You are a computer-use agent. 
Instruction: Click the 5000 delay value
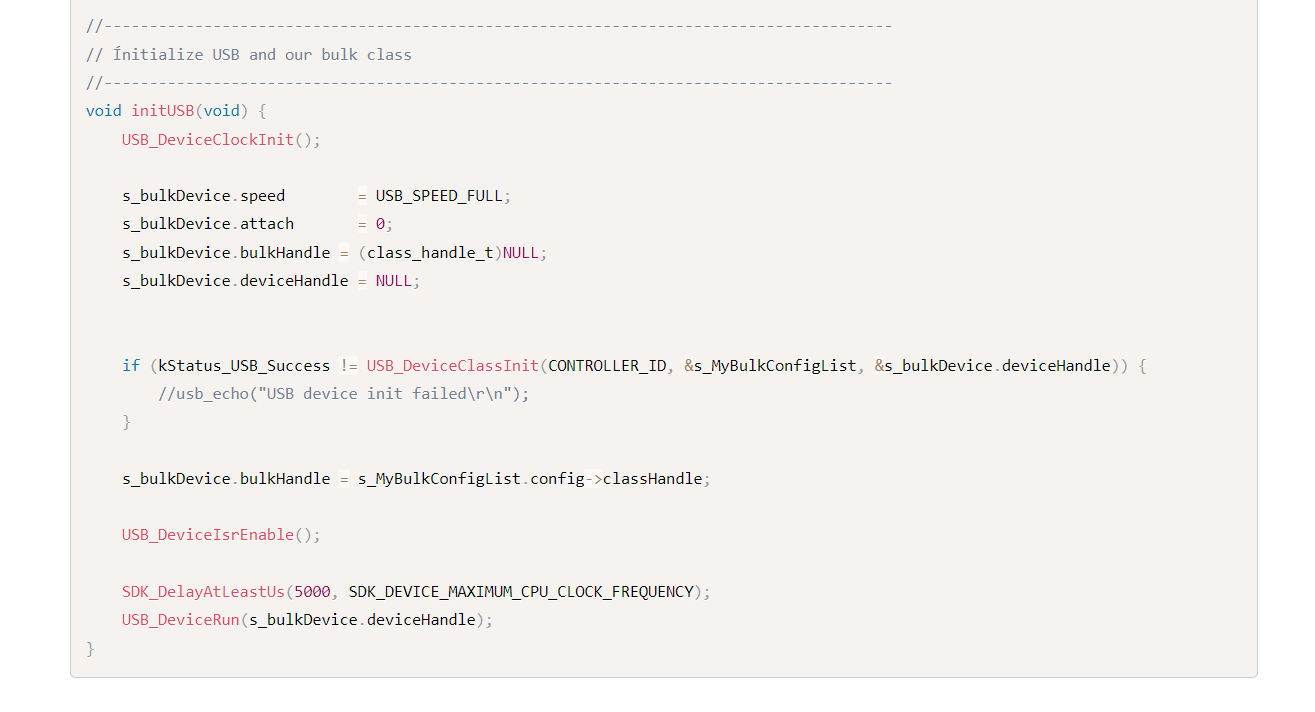312,592
